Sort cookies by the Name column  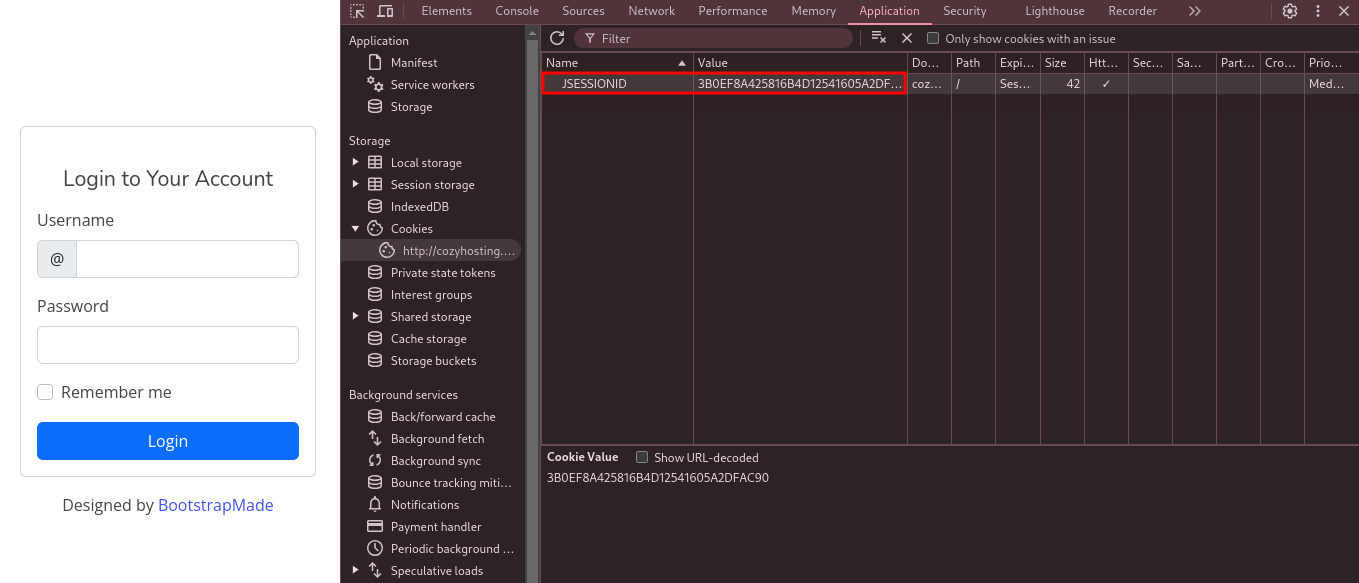[x=617, y=63]
